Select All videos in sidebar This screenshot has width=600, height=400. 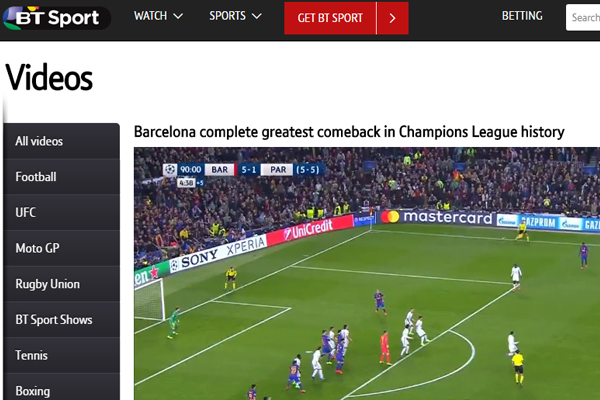62,141
